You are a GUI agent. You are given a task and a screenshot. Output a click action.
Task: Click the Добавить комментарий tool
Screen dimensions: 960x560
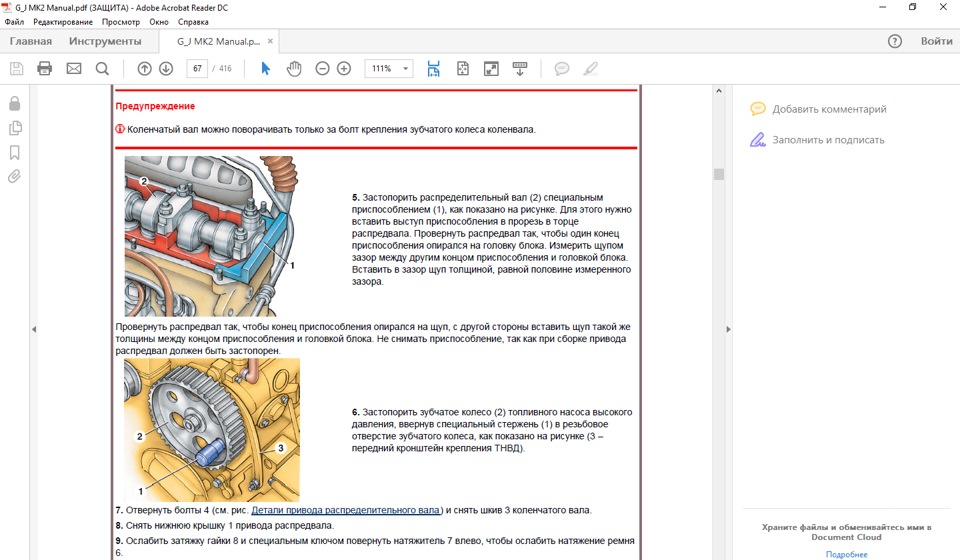coord(818,109)
